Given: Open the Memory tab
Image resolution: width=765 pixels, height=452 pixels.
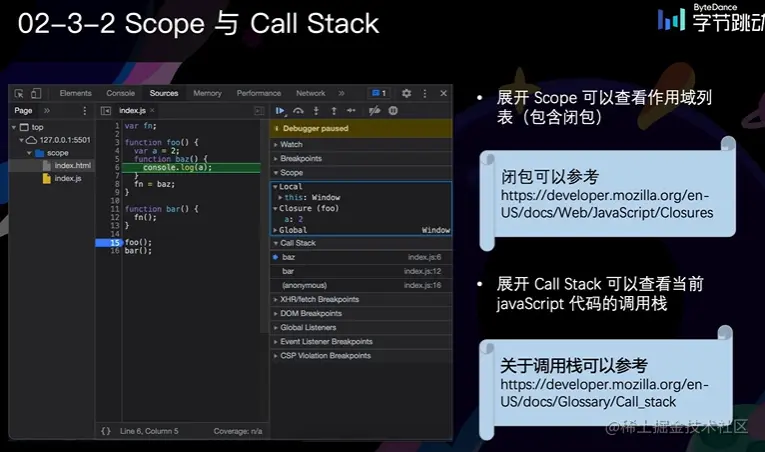Looking at the screenshot, I should (x=207, y=93).
